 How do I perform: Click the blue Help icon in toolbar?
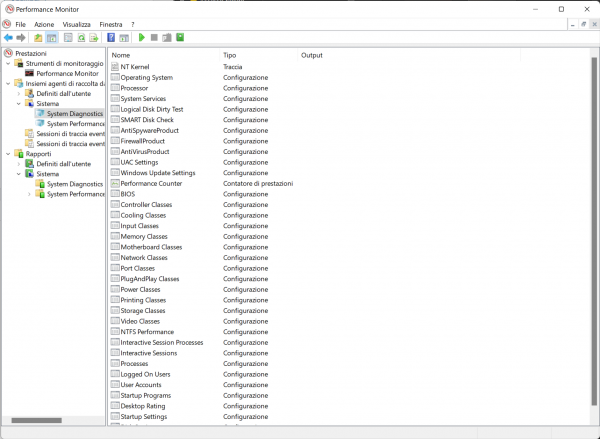coord(111,38)
